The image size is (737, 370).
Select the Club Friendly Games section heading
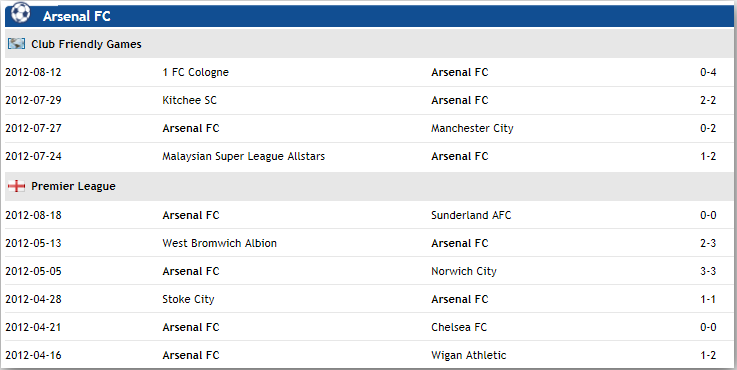pyautogui.click(x=86, y=44)
